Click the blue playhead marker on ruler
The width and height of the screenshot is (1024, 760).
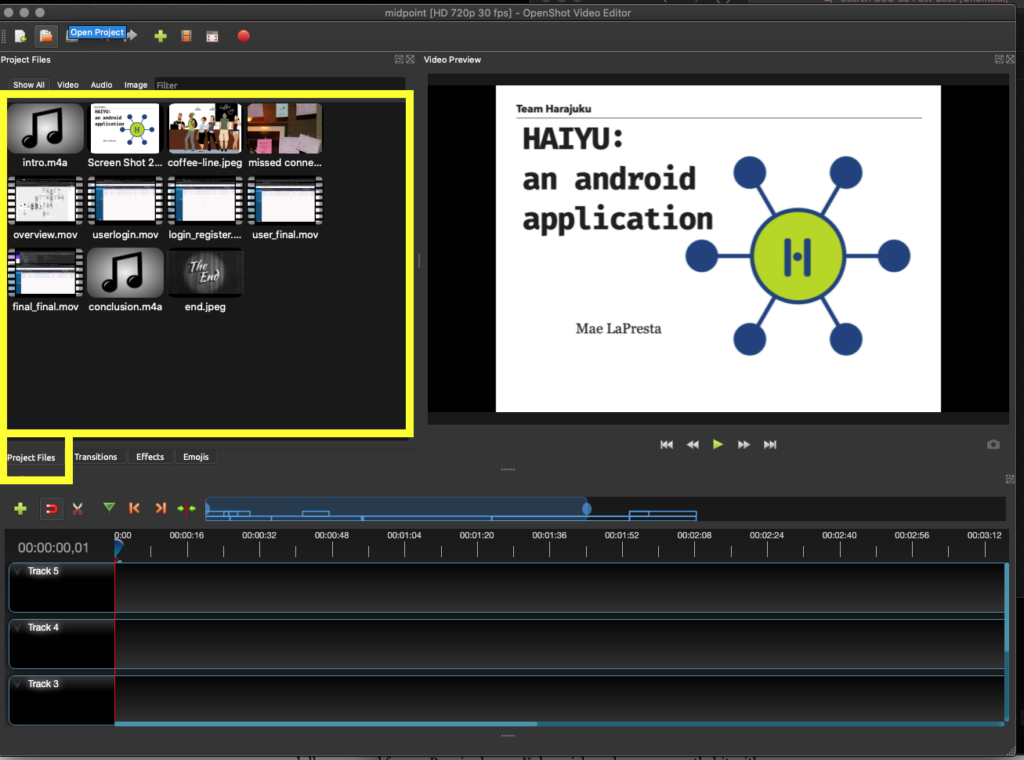click(118, 546)
